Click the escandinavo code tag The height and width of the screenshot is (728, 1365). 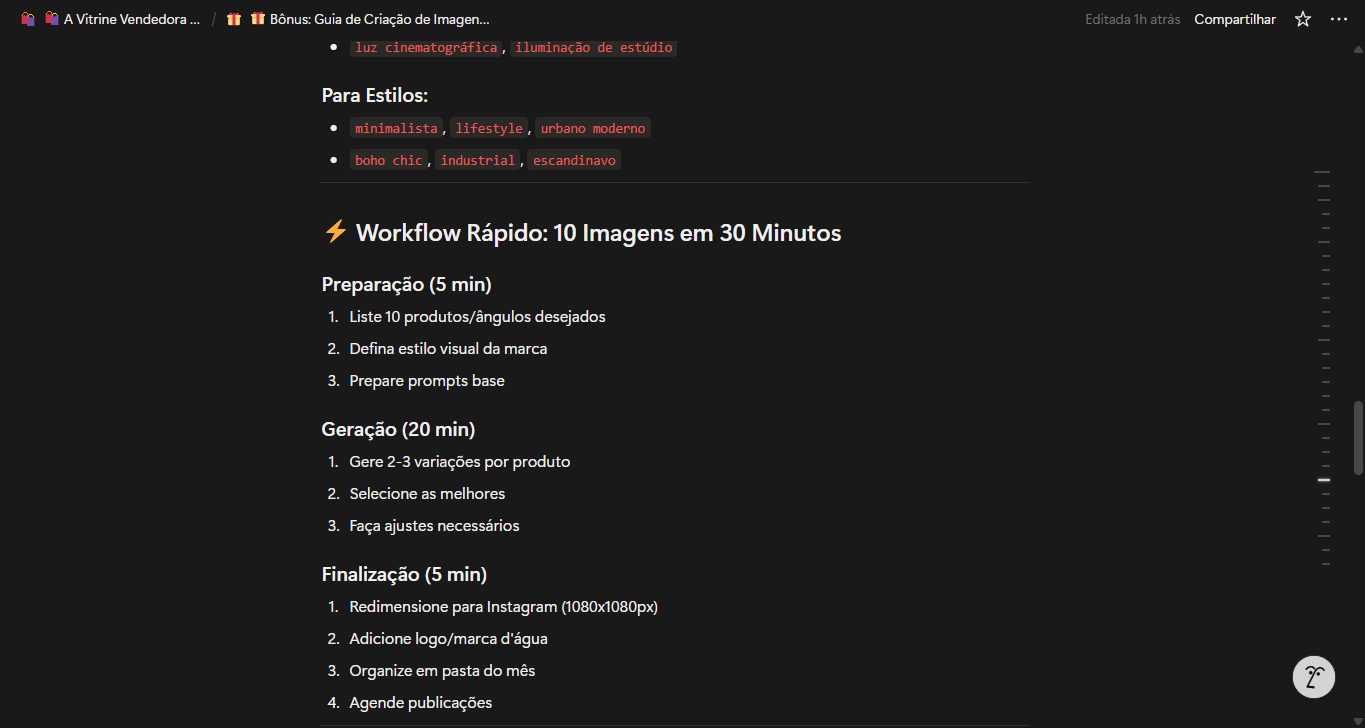[573, 159]
